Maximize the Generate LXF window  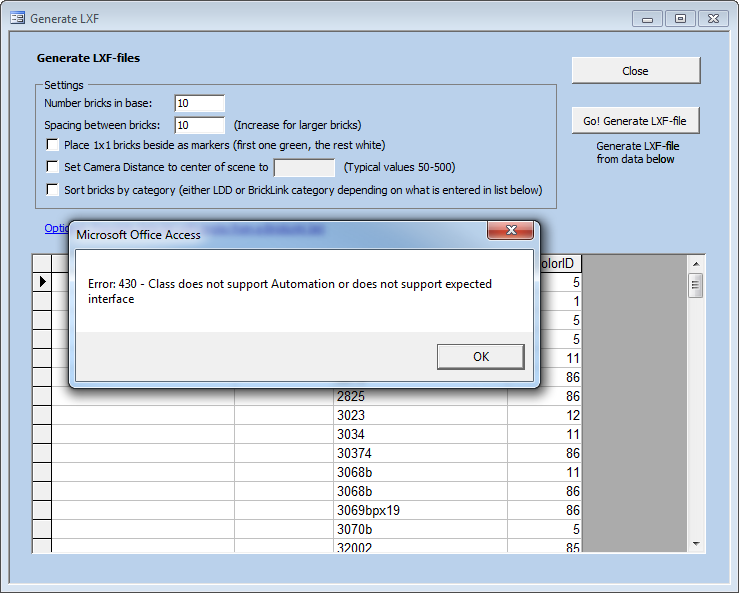coord(680,19)
